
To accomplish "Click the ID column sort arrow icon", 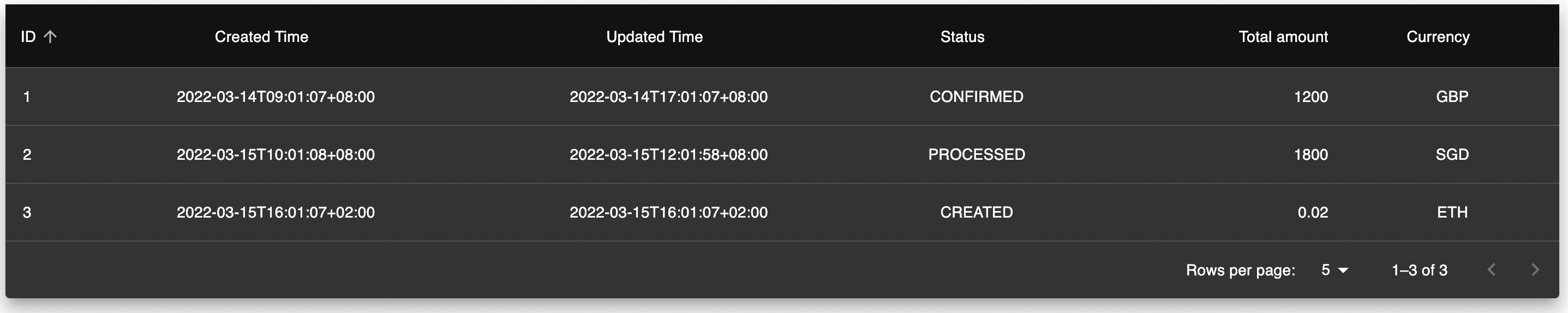I will [x=51, y=37].
